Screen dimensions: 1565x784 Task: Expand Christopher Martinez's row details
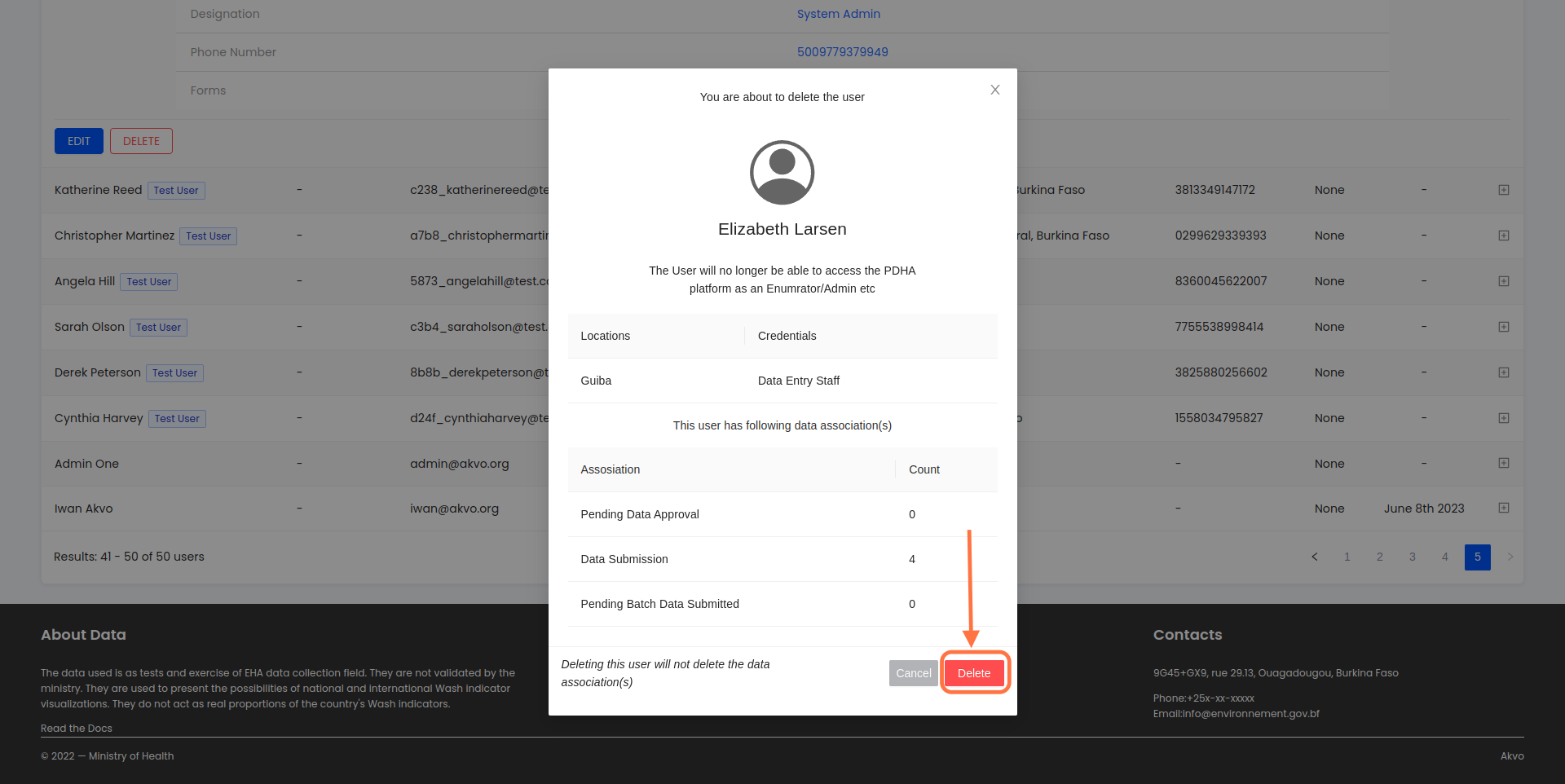[1504, 236]
